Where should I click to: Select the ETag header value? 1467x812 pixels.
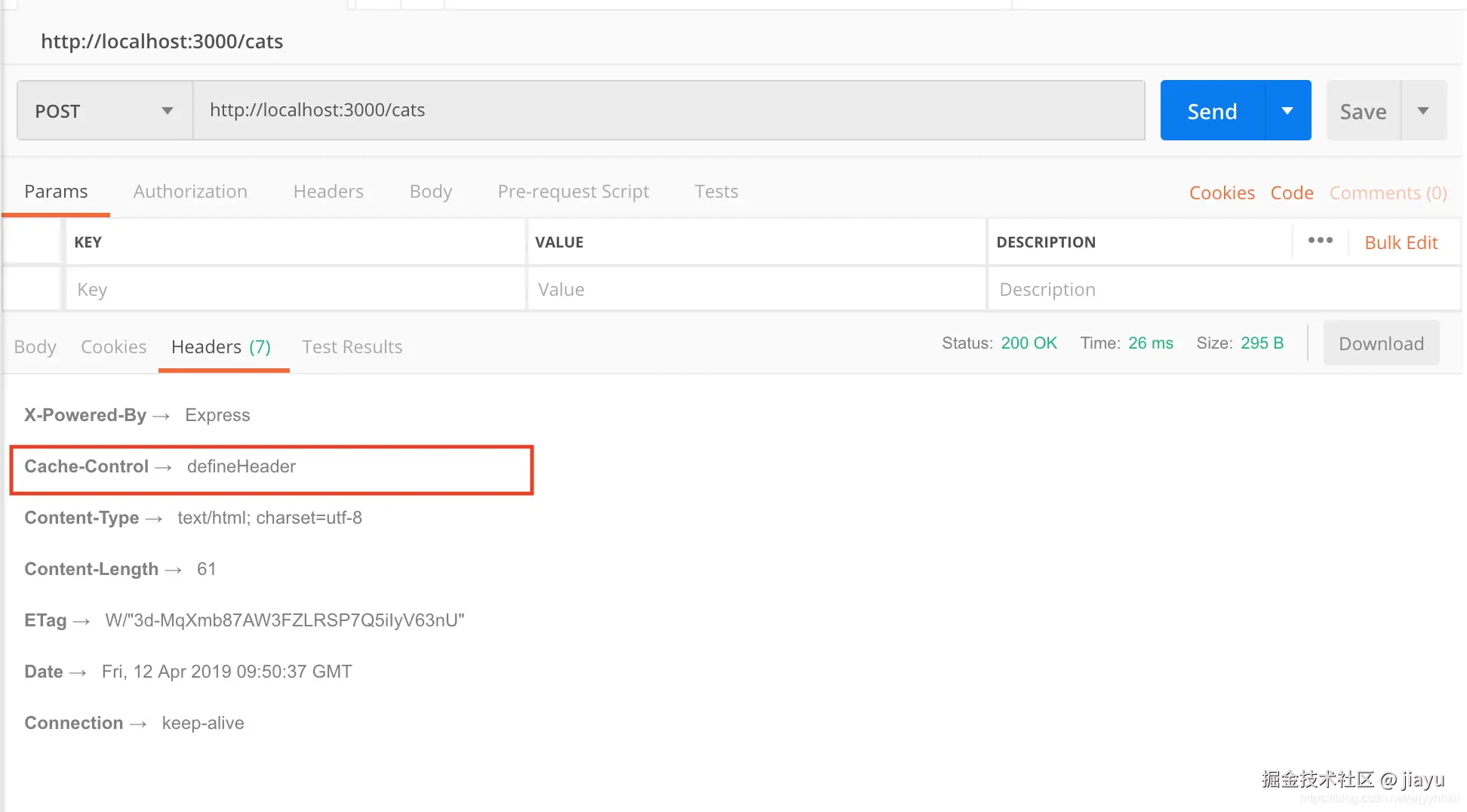coord(284,620)
